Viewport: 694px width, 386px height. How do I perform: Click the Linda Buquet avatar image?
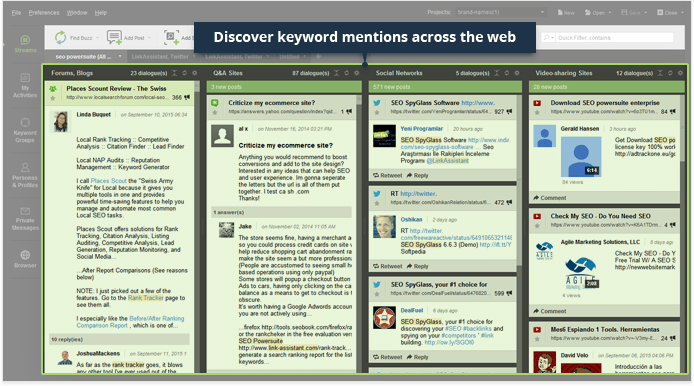(x=61, y=122)
